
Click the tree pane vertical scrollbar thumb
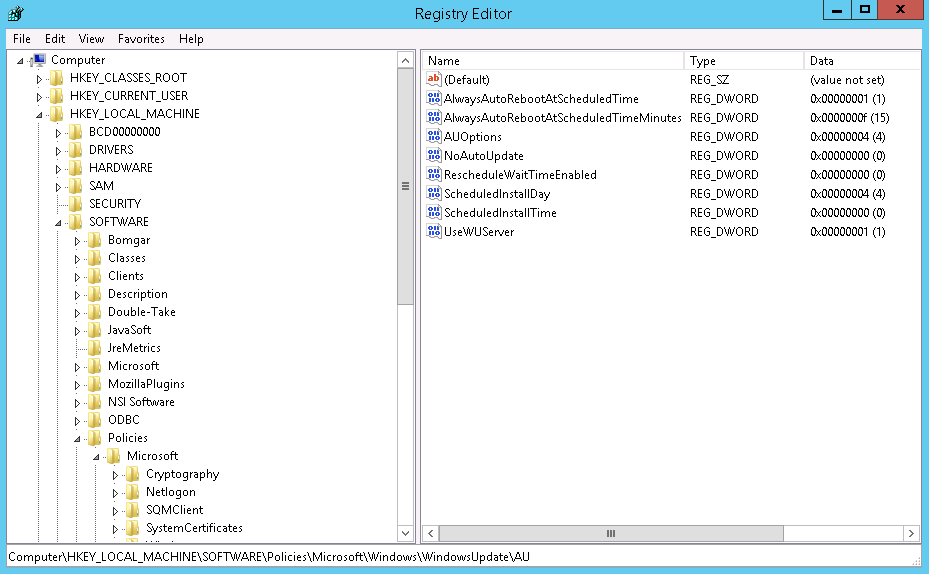point(405,186)
